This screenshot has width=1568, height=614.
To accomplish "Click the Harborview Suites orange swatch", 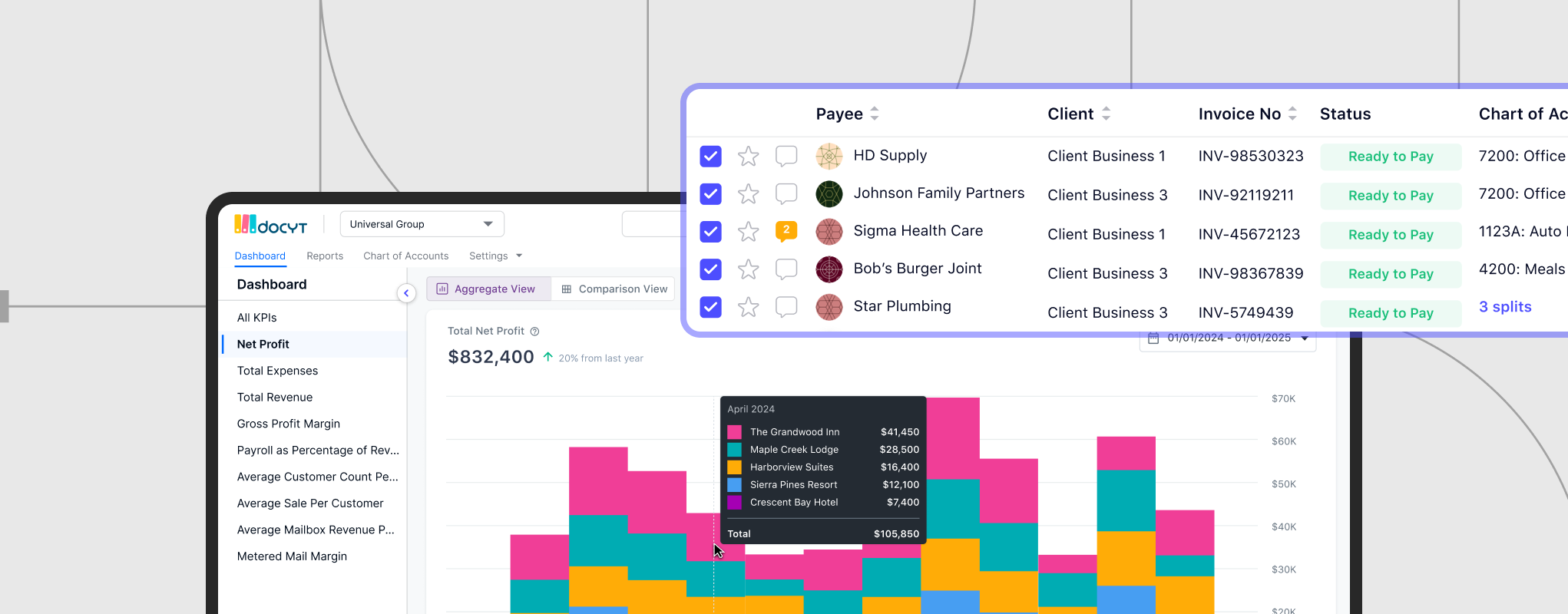I will (x=734, y=467).
